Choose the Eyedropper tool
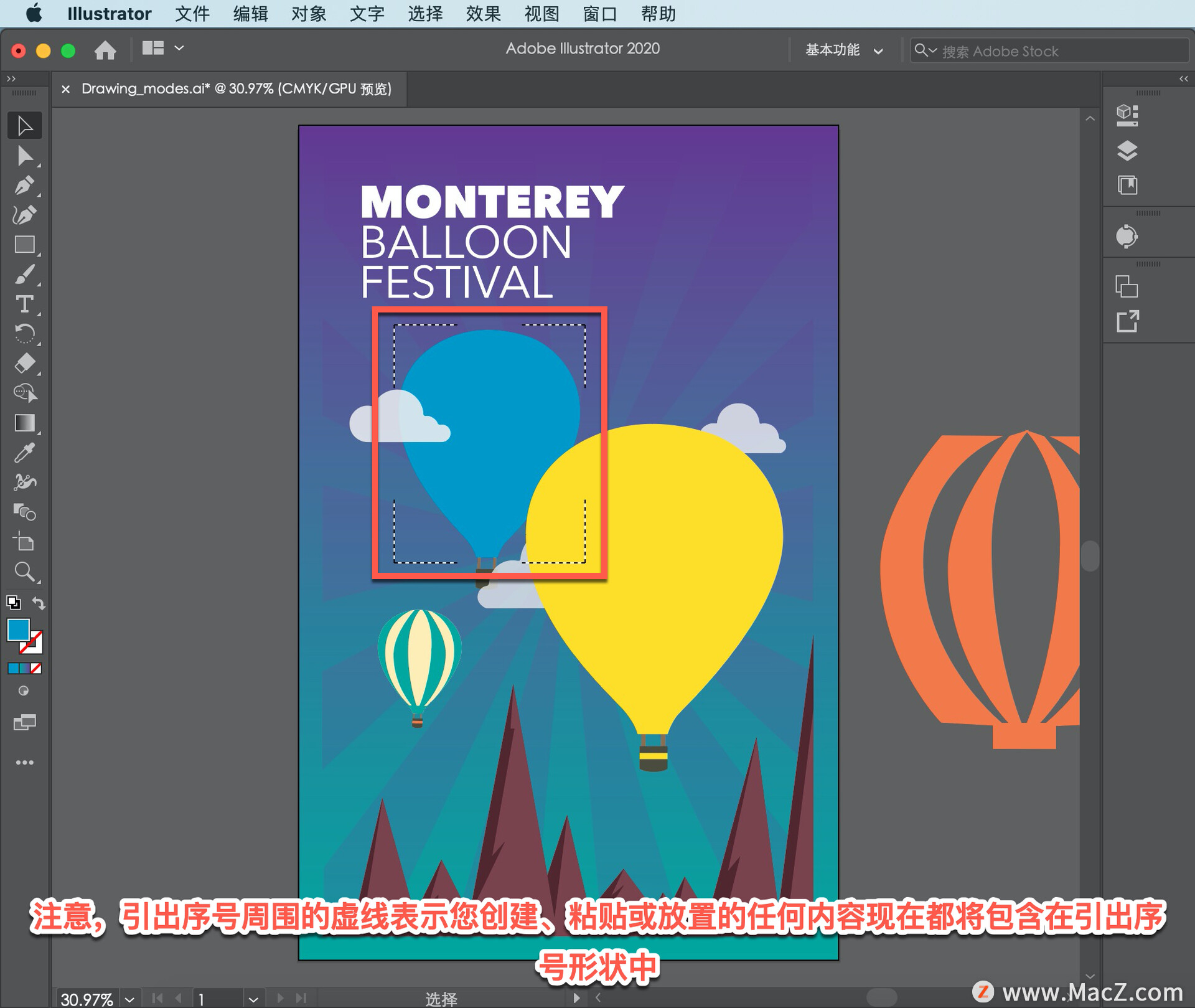This screenshot has height=1008, width=1195. pyautogui.click(x=24, y=453)
